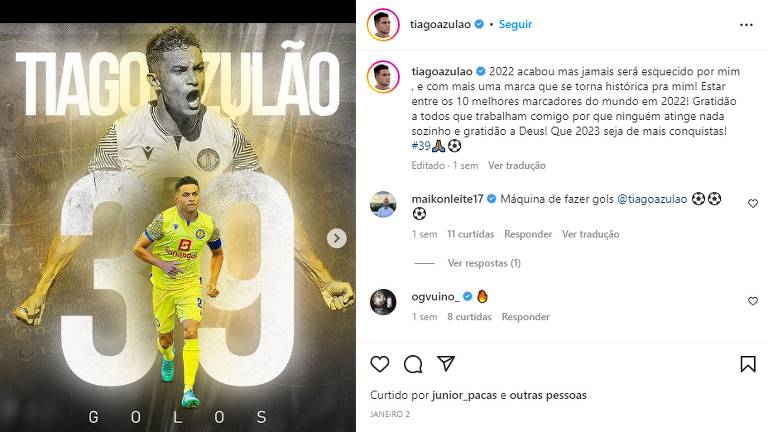Go to next image in carousel
768x432 pixels.
336,239
